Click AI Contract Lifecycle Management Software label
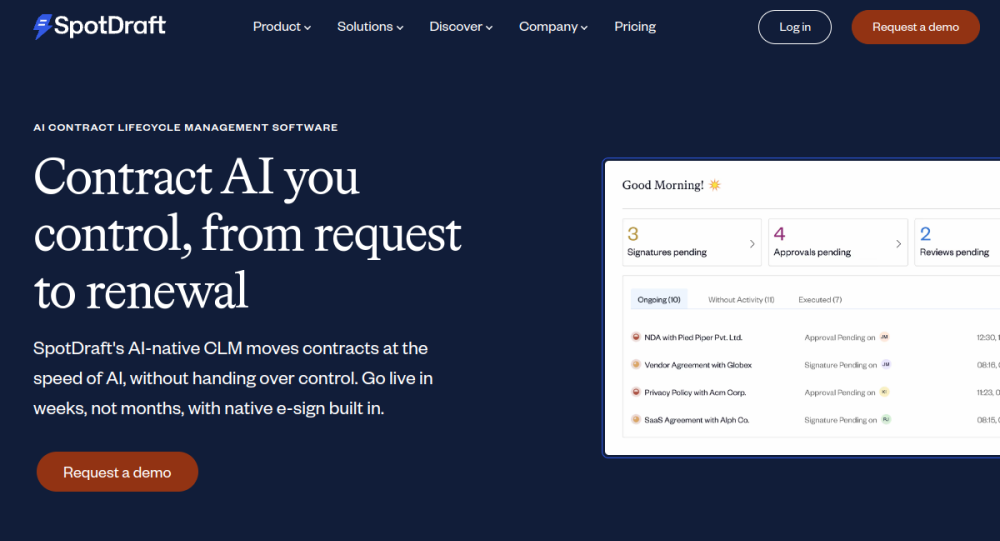 (186, 128)
